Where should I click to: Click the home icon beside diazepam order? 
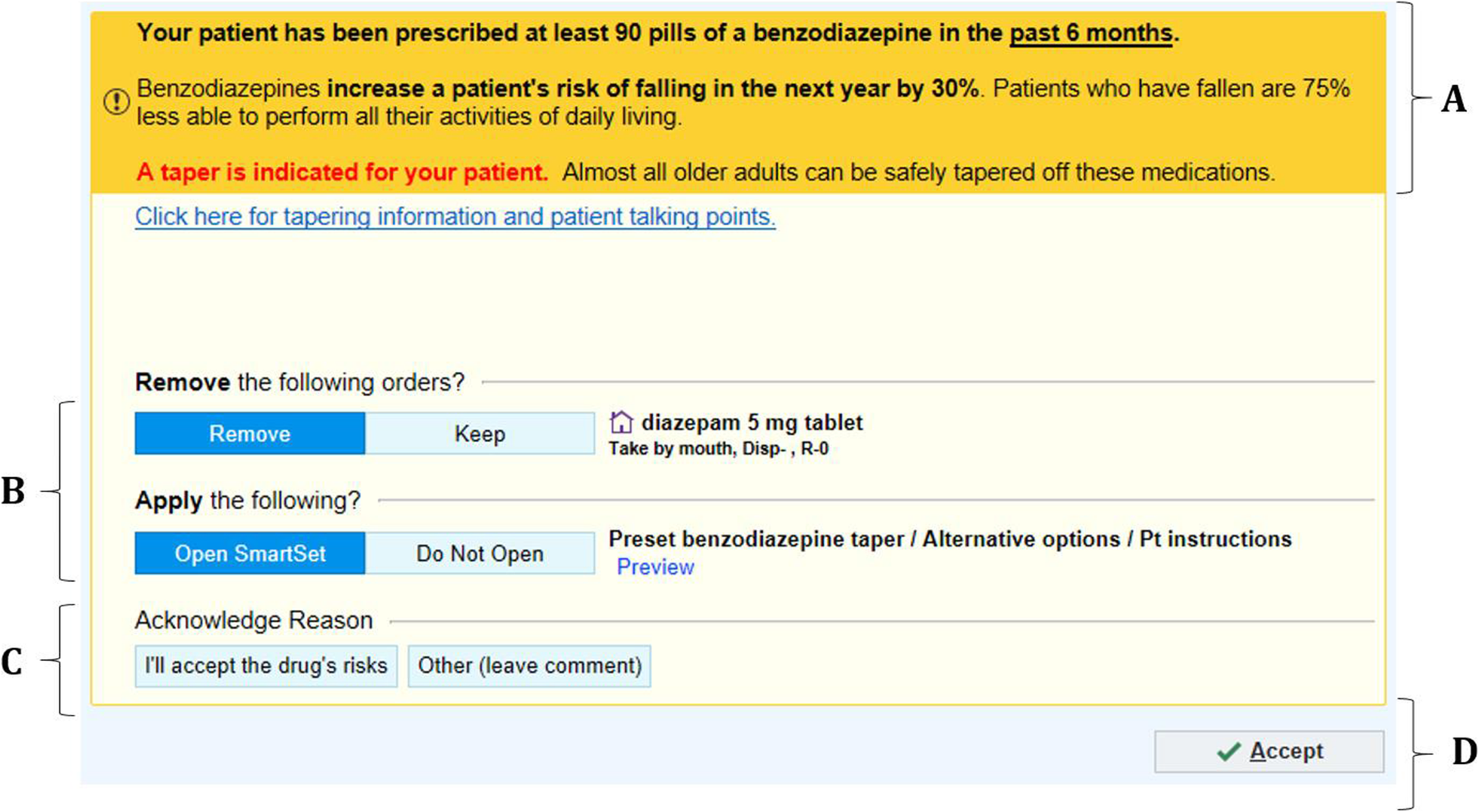(621, 422)
